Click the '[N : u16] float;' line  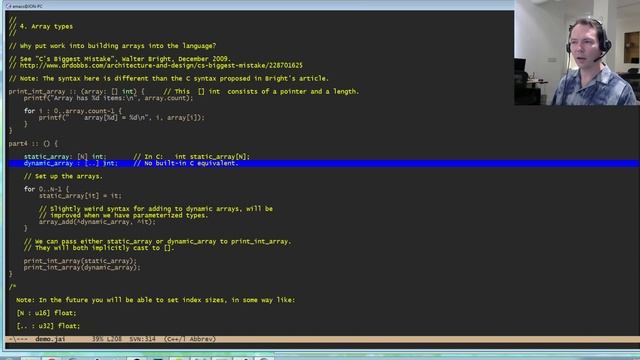46,313
